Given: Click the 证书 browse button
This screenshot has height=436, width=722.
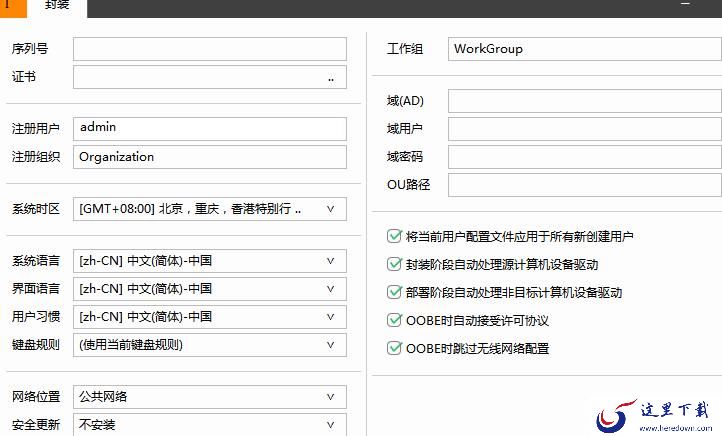Looking at the screenshot, I should pos(330,78).
